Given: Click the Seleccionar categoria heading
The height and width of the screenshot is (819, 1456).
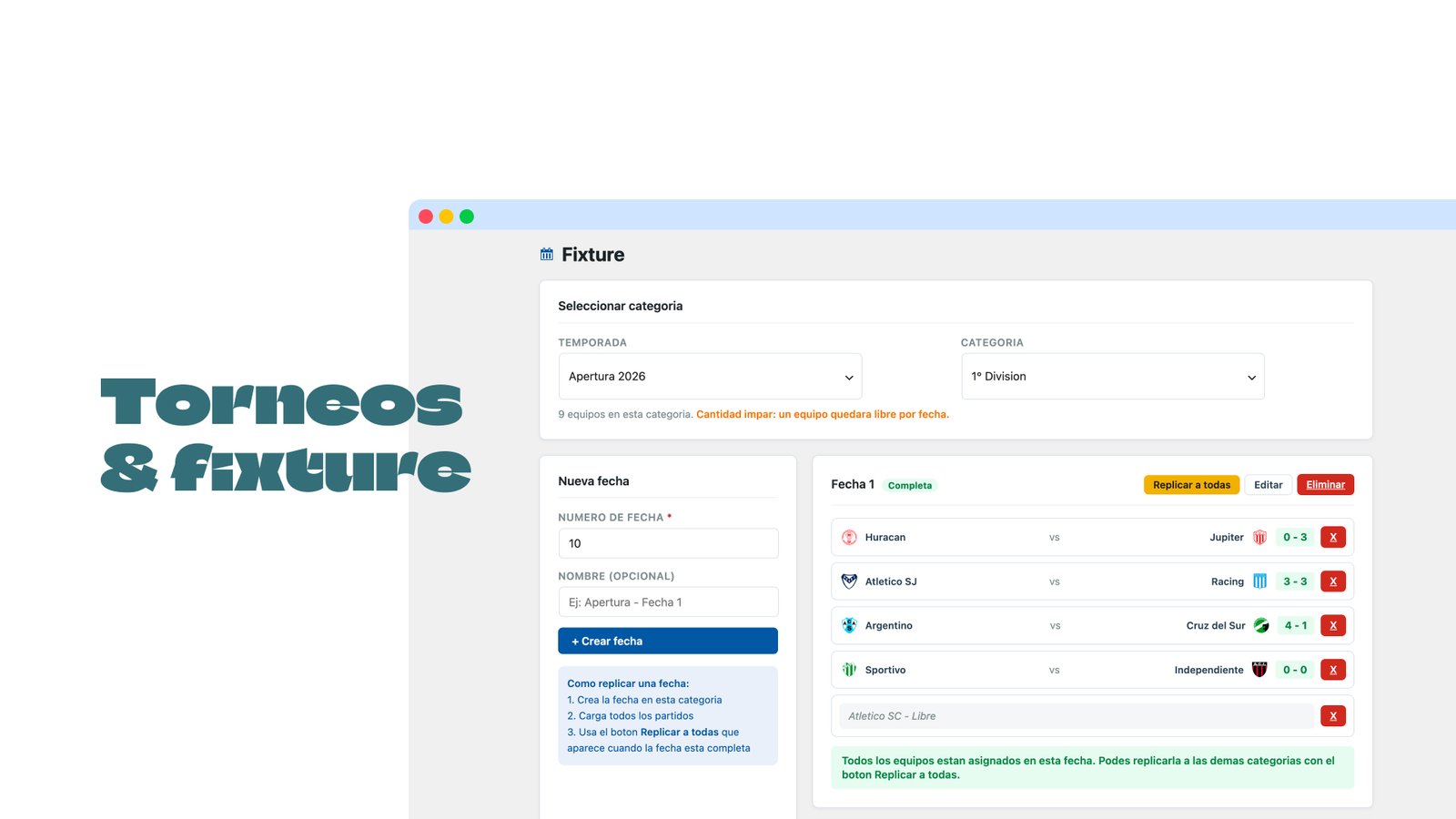Looking at the screenshot, I should pyautogui.click(x=620, y=306).
